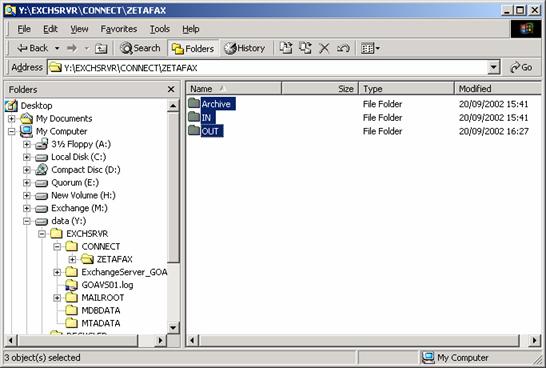Expand Exchange (M:) node
The image size is (546, 368).
(27, 209)
